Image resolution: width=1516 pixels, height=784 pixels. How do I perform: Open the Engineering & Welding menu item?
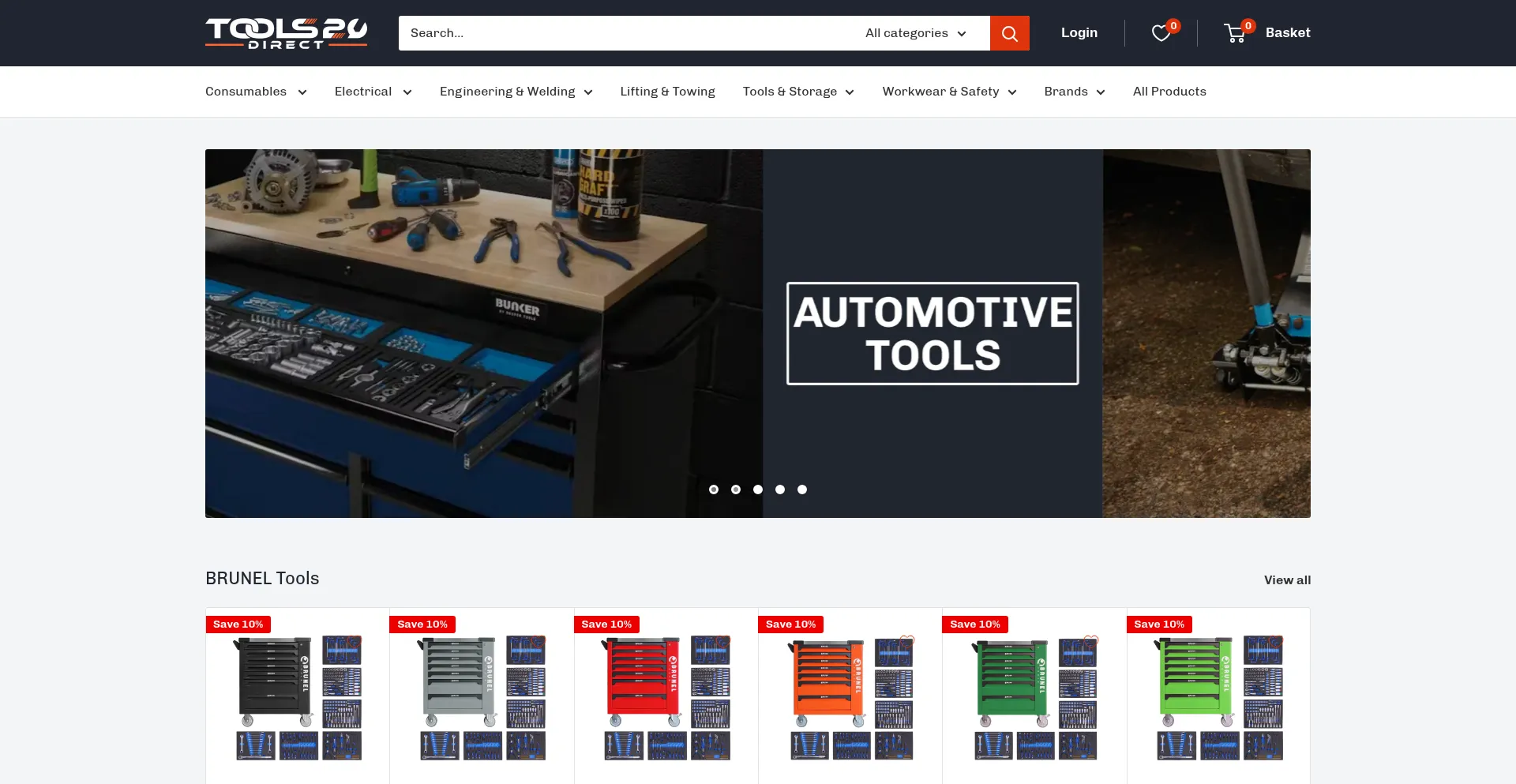coord(507,92)
